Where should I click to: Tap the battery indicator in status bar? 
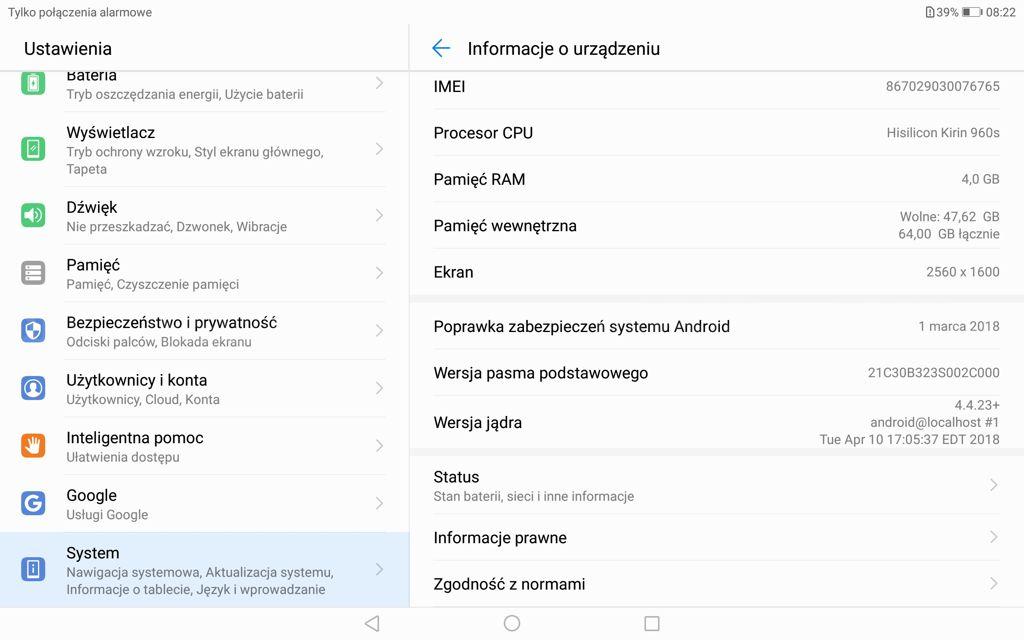pyautogui.click(x=971, y=12)
